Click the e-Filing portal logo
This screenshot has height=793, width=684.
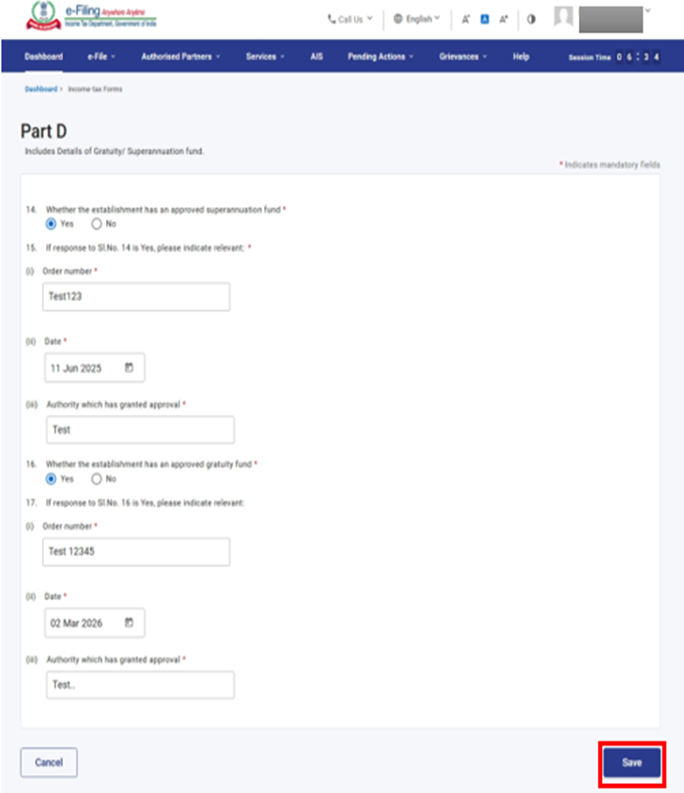point(88,18)
